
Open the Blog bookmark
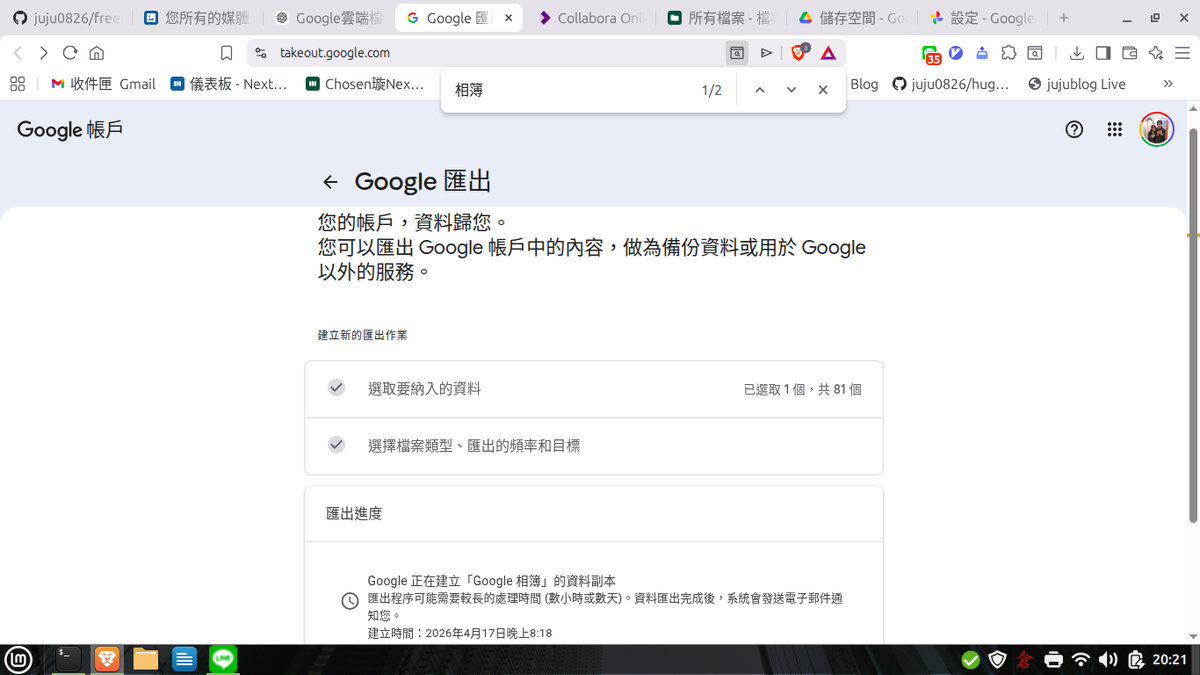pos(864,84)
